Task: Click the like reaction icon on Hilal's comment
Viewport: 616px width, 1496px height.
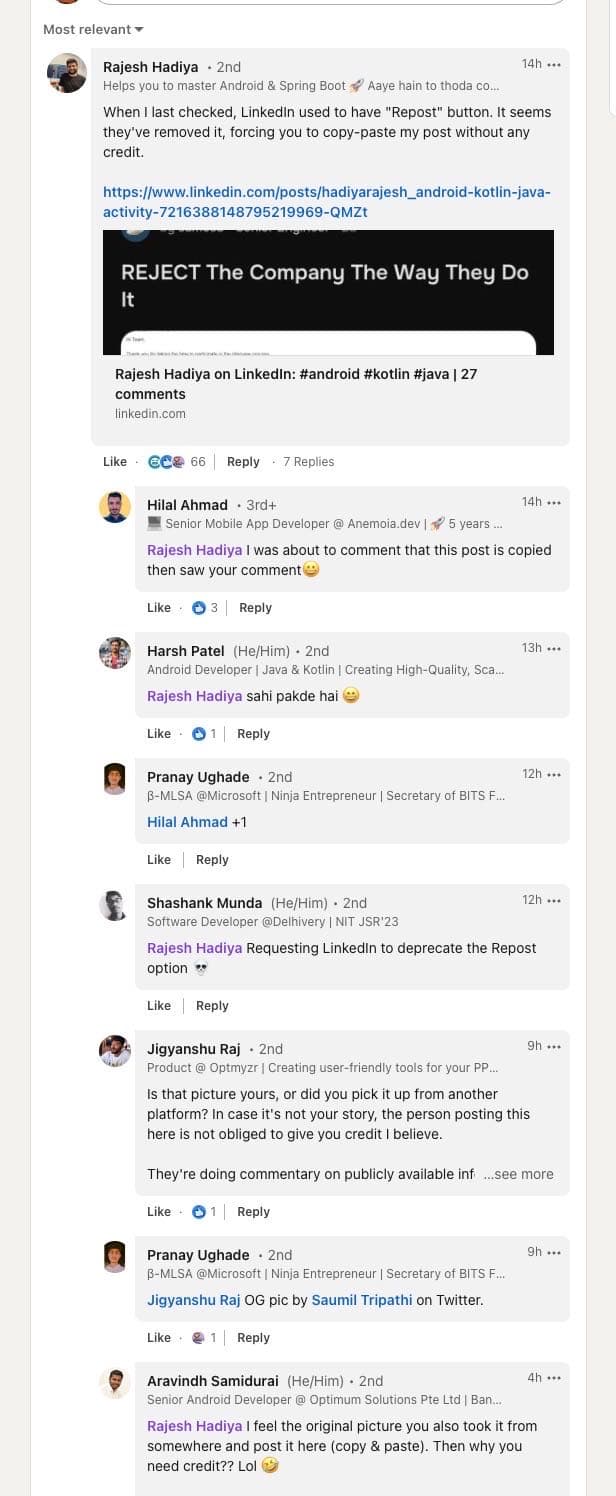Action: 198,608
